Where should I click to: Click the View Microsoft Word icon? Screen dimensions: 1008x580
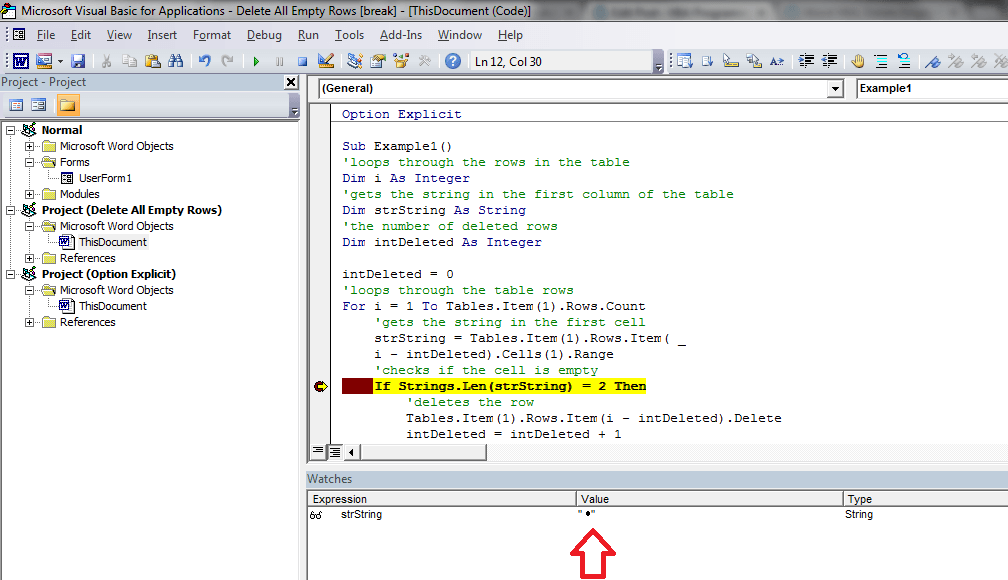(21, 61)
